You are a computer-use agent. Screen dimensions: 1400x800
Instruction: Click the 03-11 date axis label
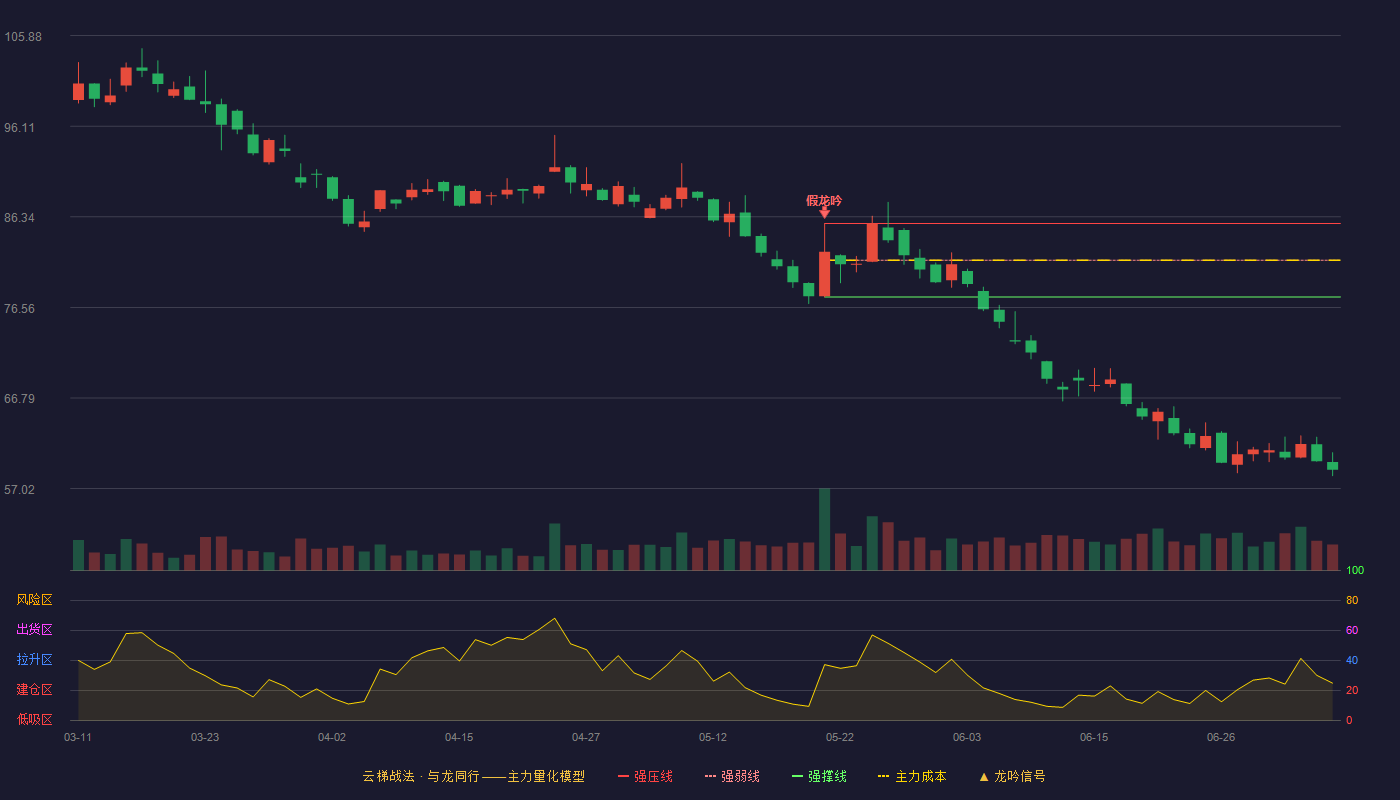pyautogui.click(x=78, y=737)
